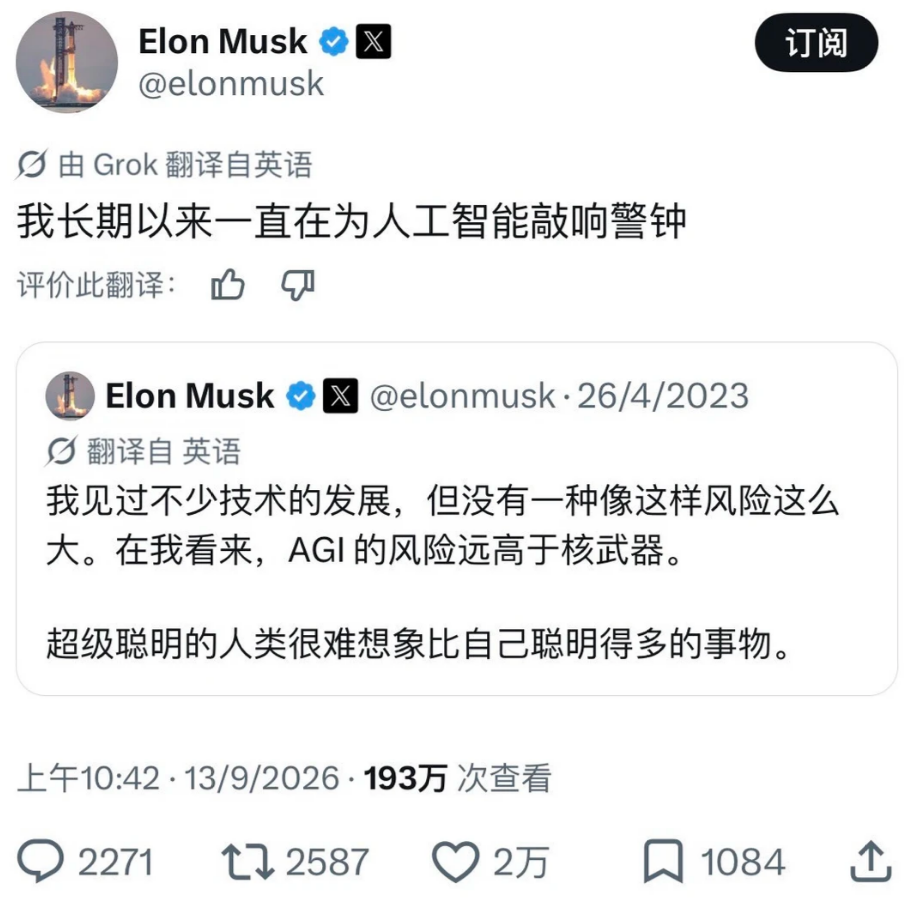Screen dimensions: 920x909
Task: Like the post with heart icon
Action: tap(455, 861)
